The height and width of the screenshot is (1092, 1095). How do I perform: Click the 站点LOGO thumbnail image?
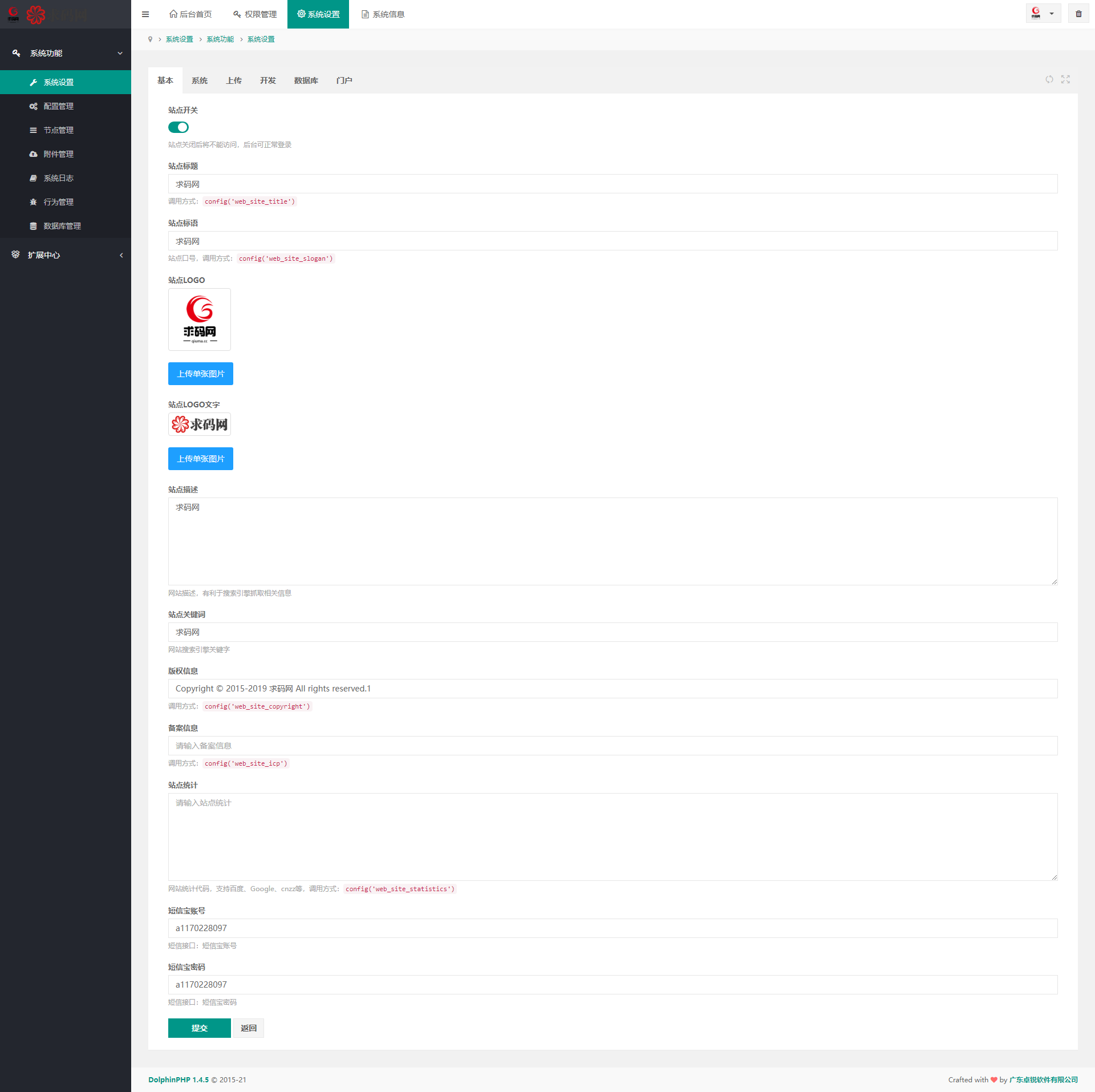(200, 319)
